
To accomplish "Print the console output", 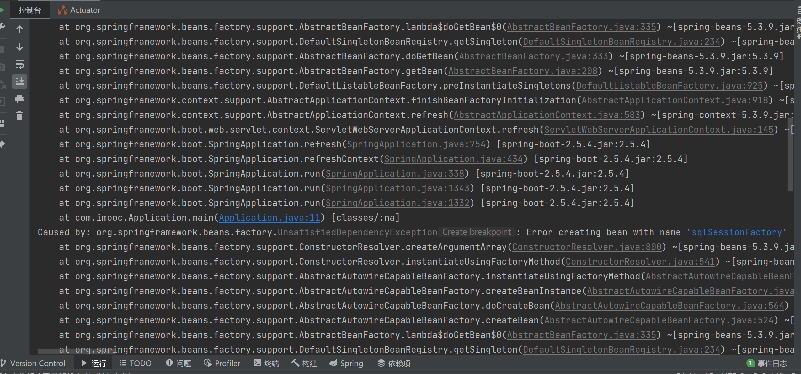I will (x=19, y=99).
